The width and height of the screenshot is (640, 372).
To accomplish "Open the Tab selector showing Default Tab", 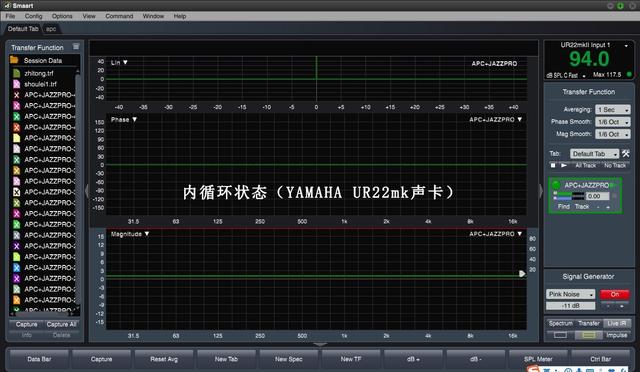I will coord(594,154).
